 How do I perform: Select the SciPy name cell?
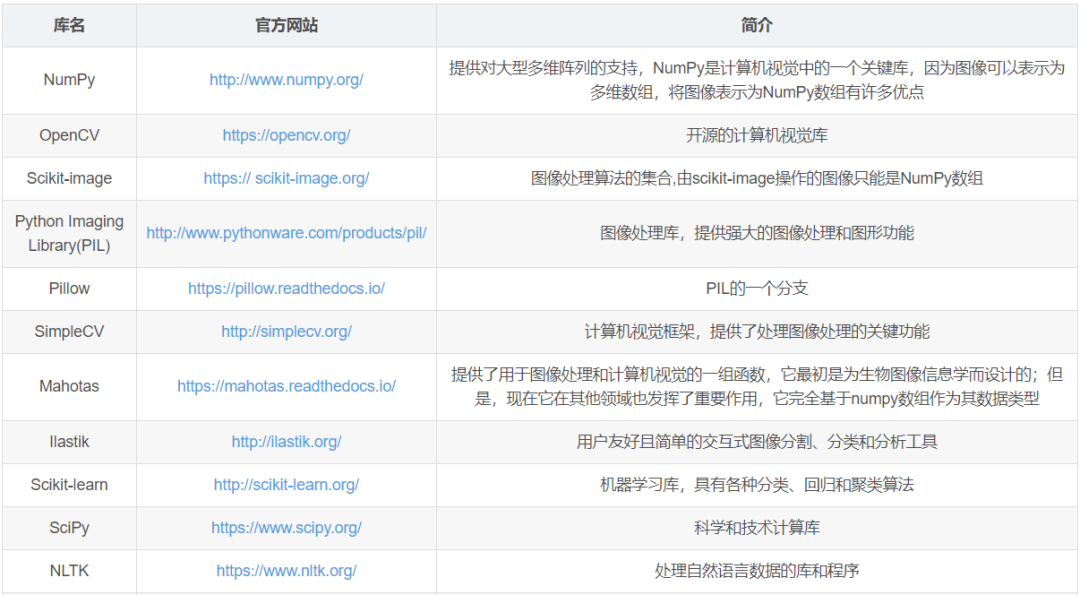click(x=69, y=528)
